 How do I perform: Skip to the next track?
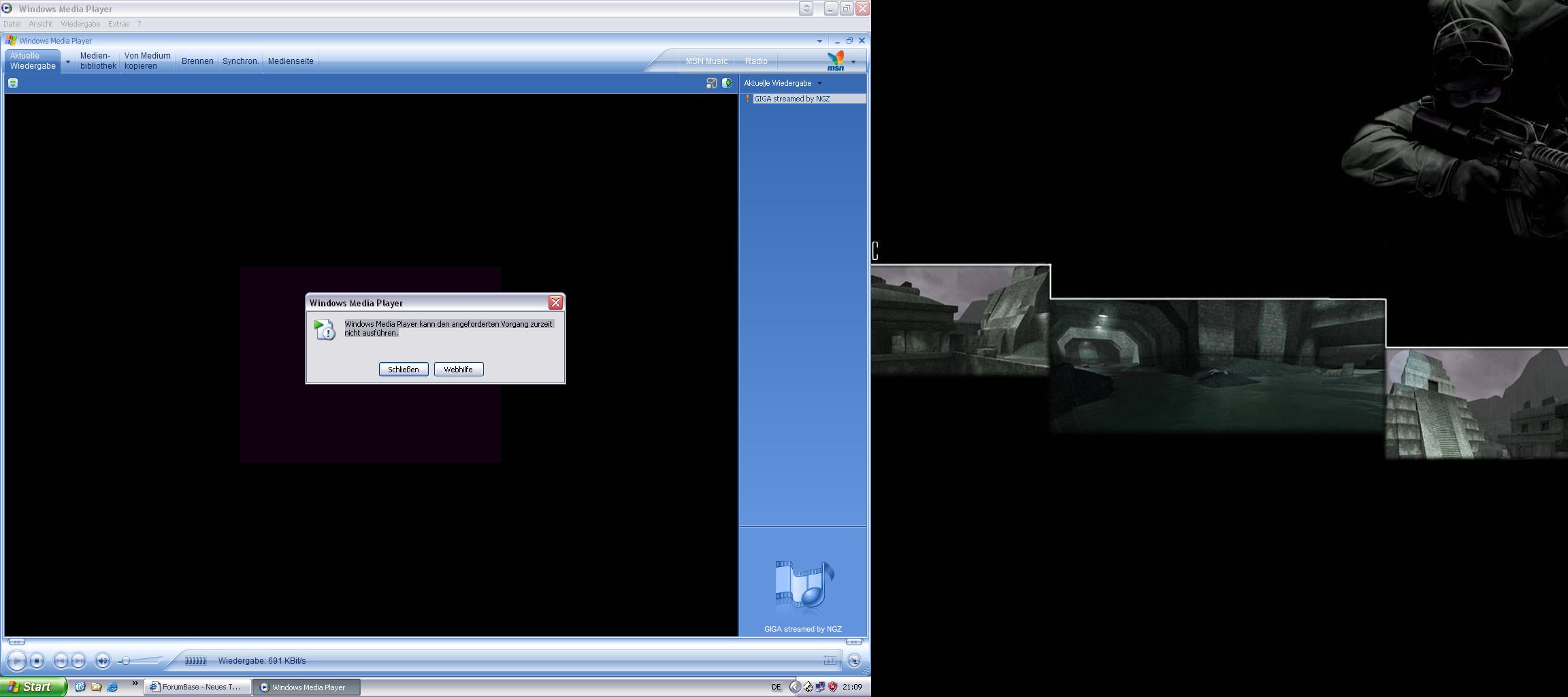(79, 660)
